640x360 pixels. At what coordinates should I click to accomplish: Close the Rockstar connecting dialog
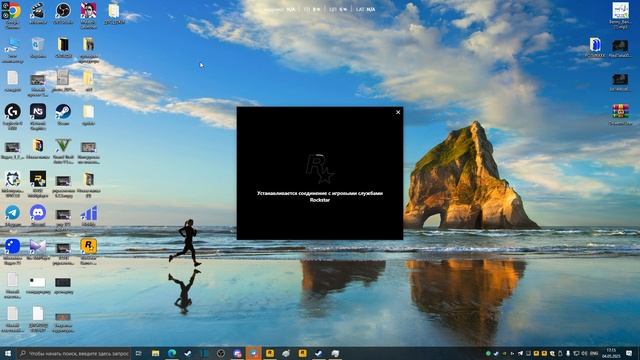pyautogui.click(x=398, y=112)
